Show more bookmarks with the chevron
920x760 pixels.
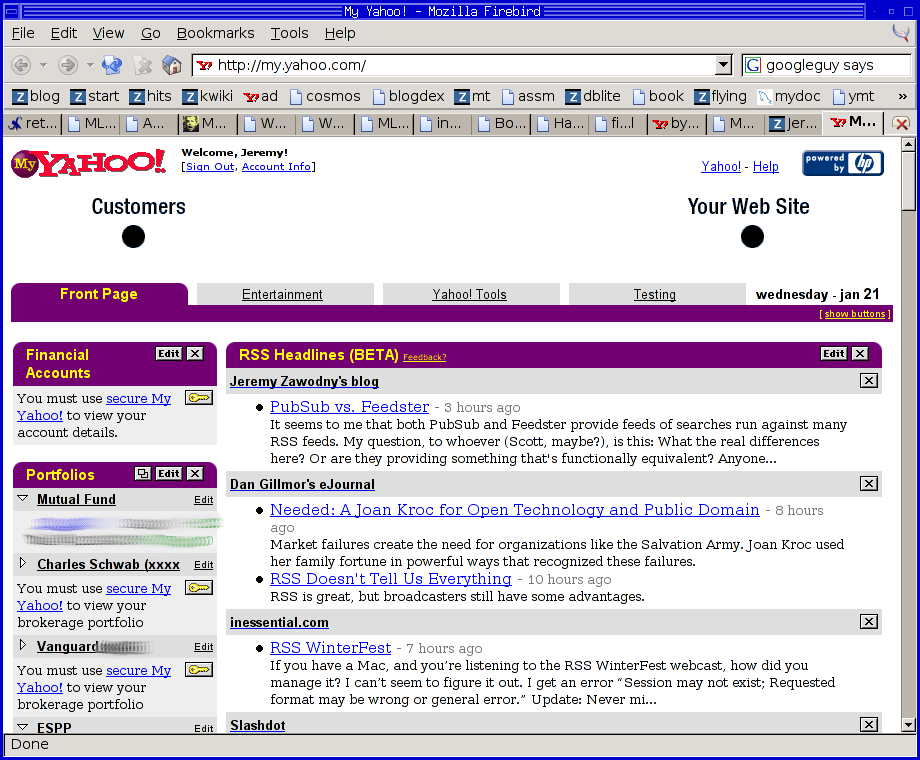(902, 96)
